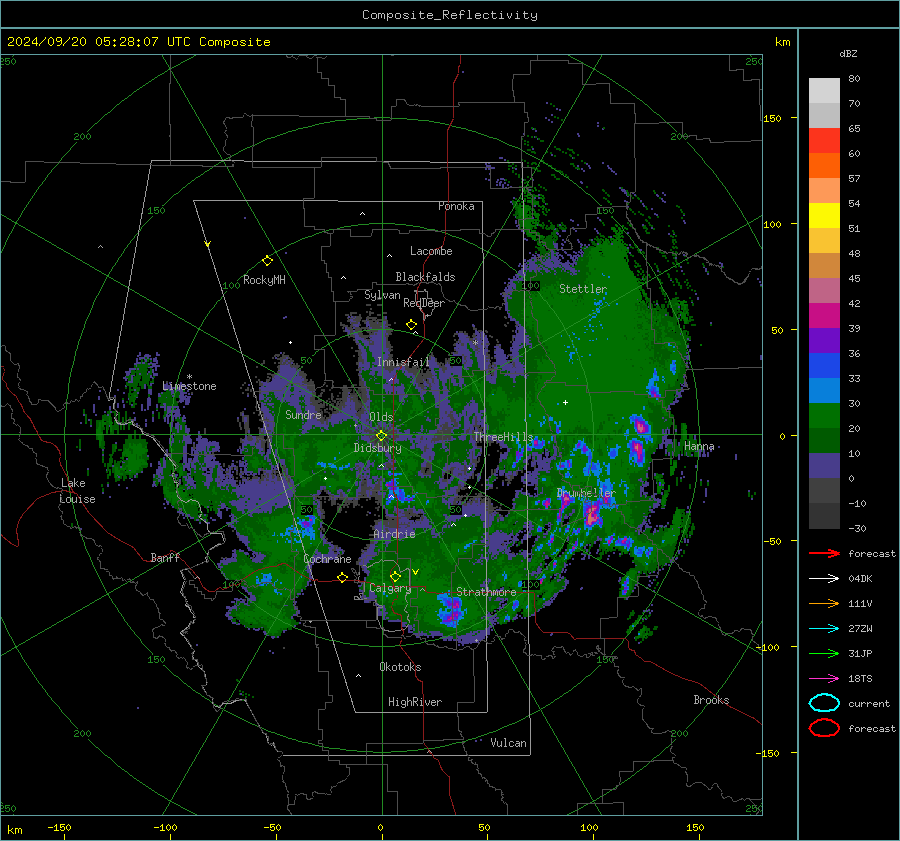
Task: Click the yellow diamond marker below RedDeer
Action: click(x=411, y=325)
